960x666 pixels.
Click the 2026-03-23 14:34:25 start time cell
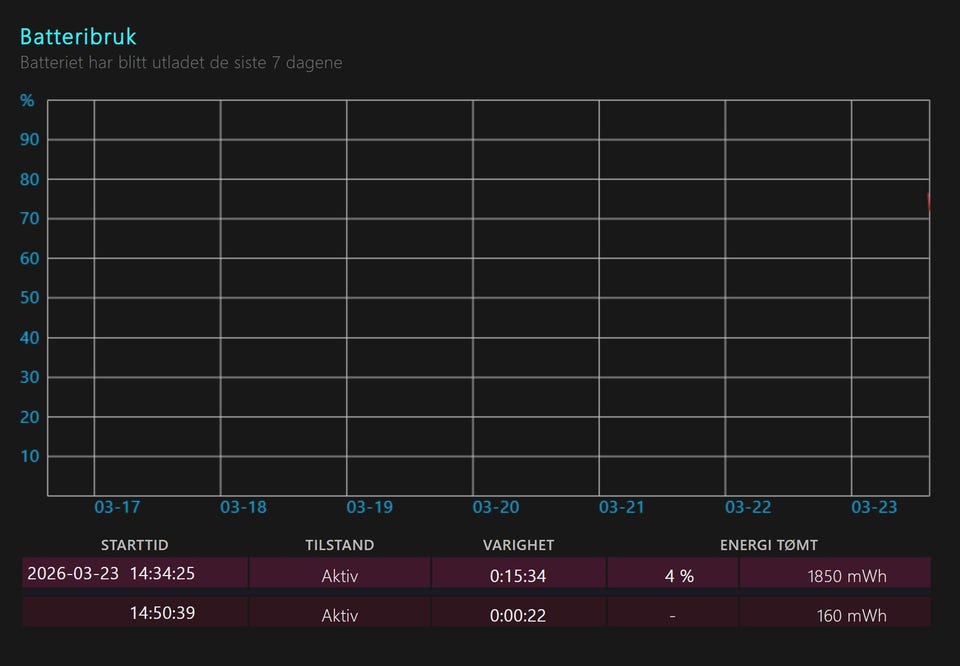(x=111, y=574)
